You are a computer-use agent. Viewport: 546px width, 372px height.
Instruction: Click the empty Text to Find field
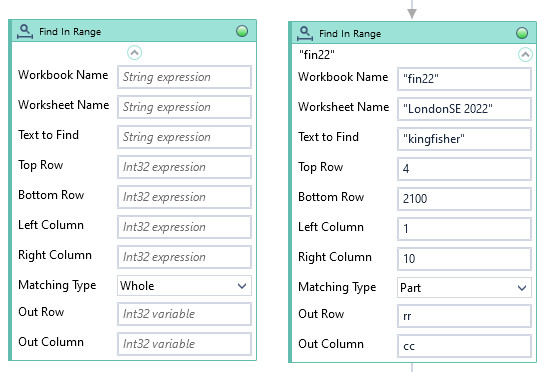pyautogui.click(x=184, y=137)
